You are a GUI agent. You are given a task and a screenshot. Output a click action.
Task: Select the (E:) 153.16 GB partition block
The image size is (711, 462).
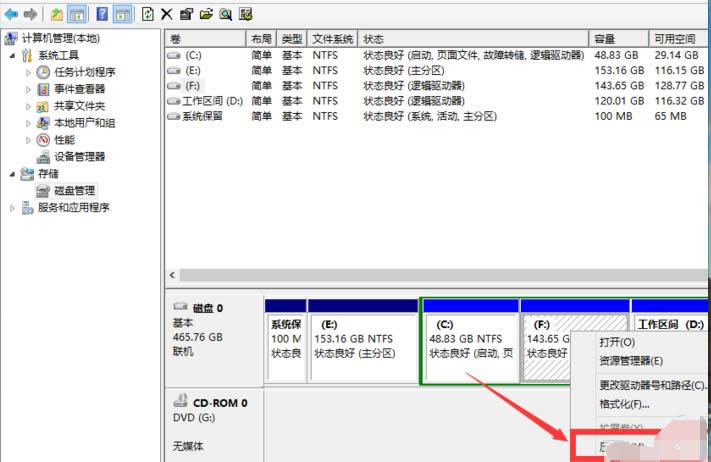tap(362, 339)
